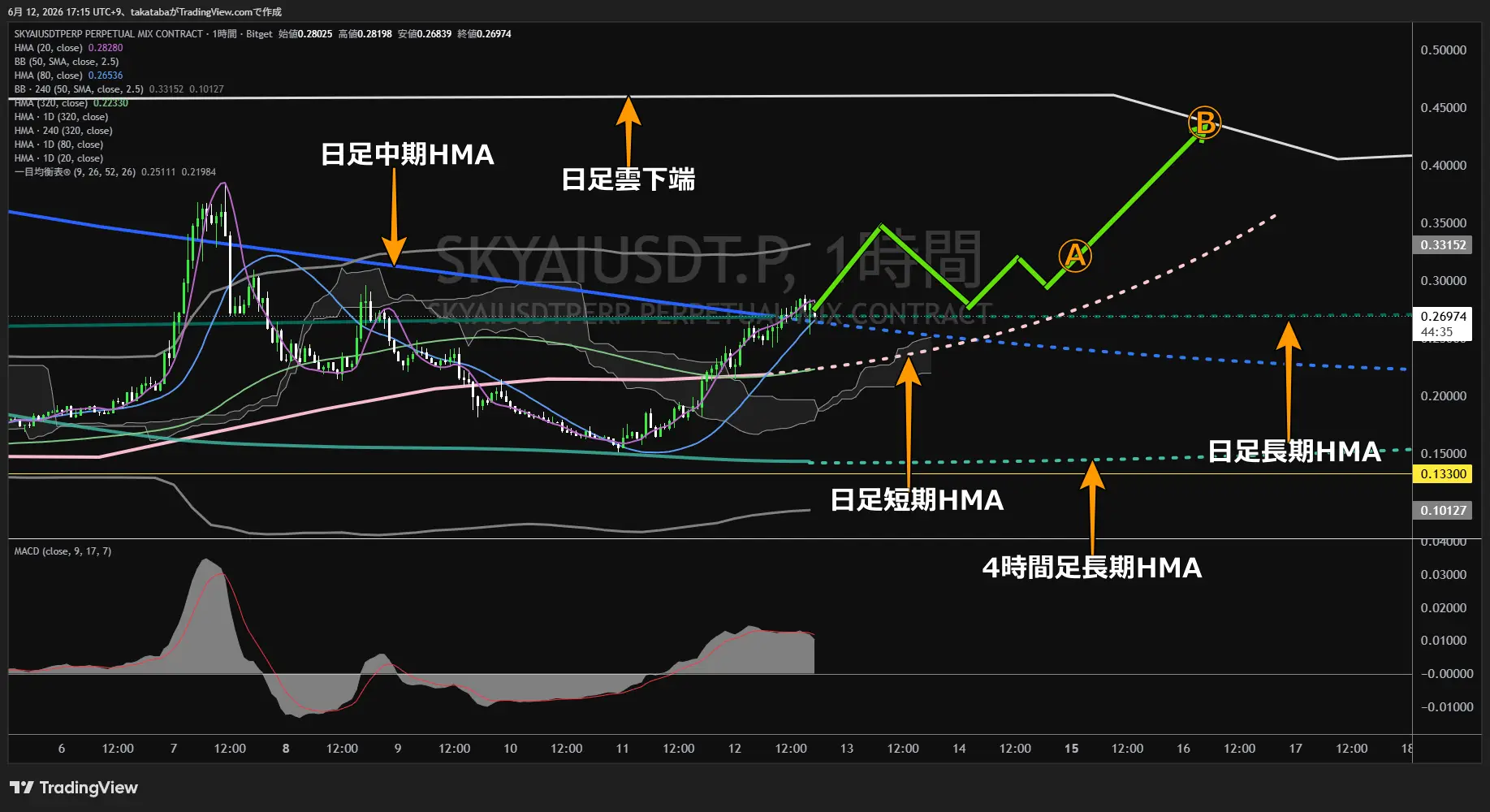Click the 日足雲下端 chart annotation text

(628, 179)
